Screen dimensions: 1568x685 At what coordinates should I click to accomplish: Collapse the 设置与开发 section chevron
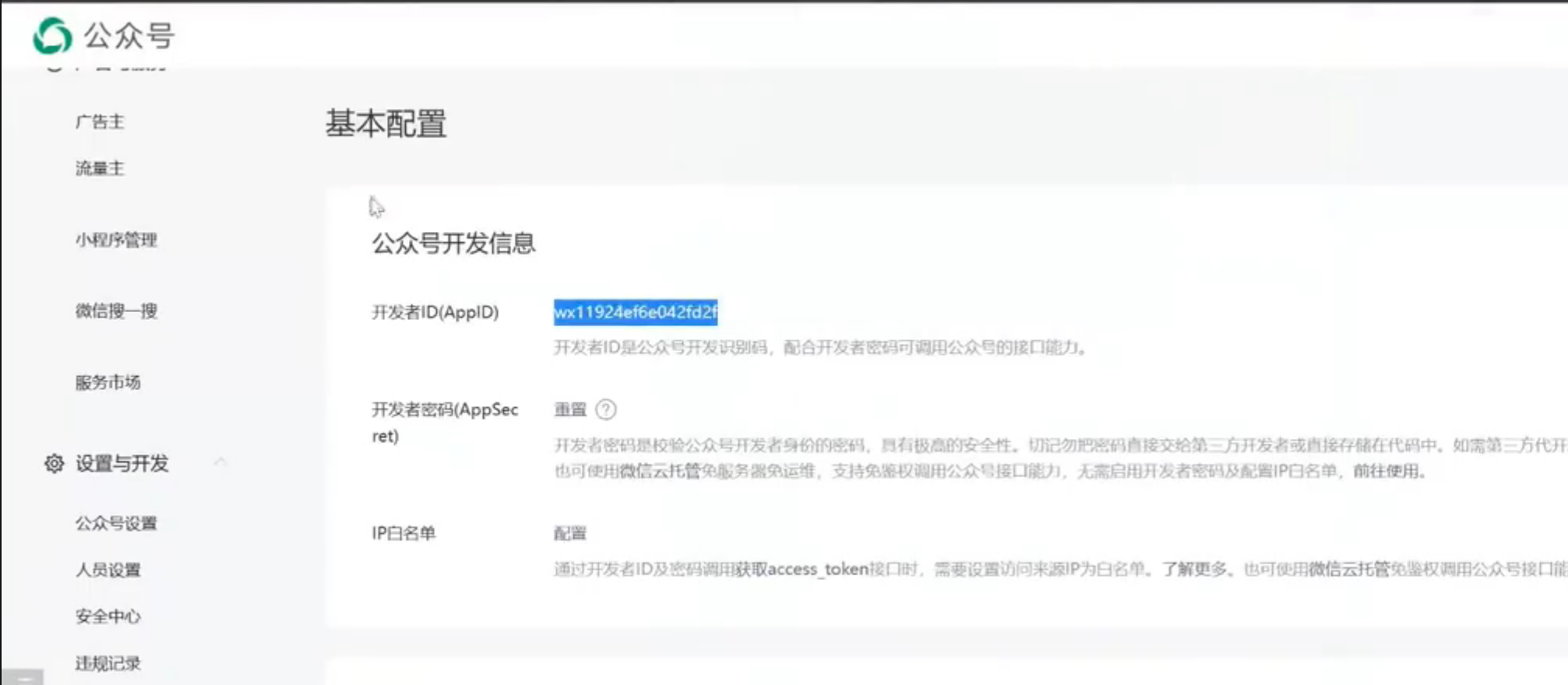(221, 462)
